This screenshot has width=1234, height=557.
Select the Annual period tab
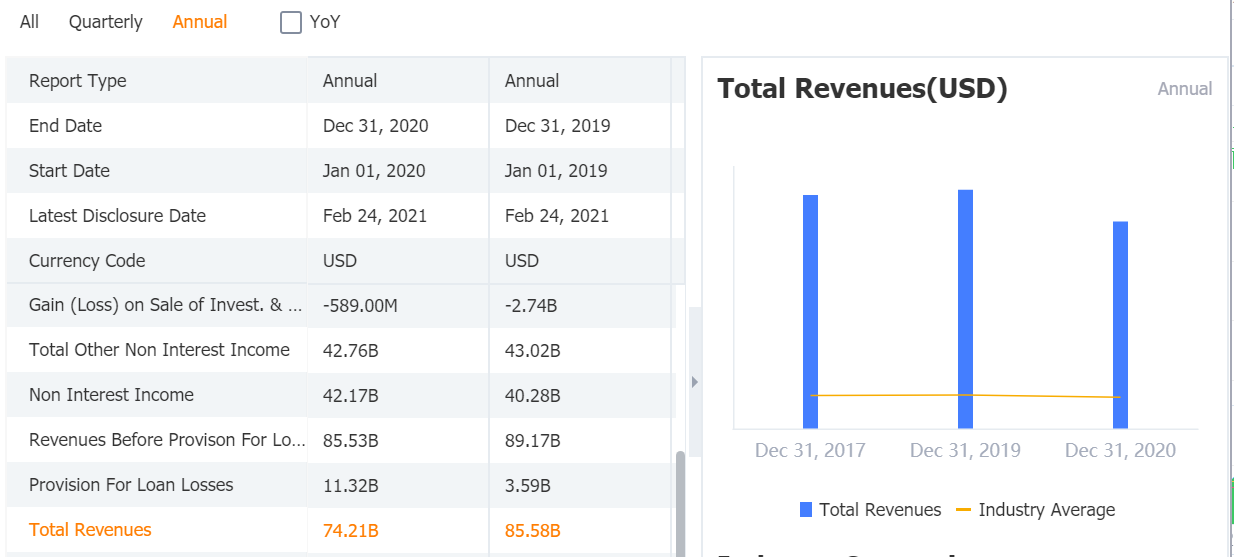coord(200,22)
